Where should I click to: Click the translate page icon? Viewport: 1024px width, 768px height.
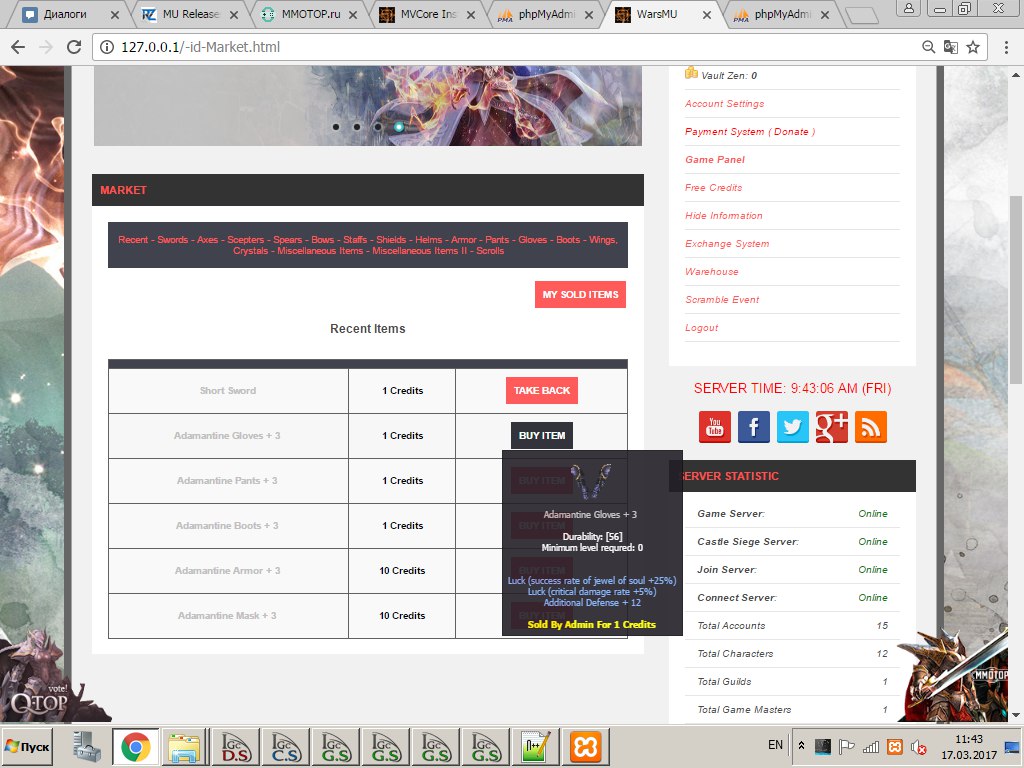951,47
